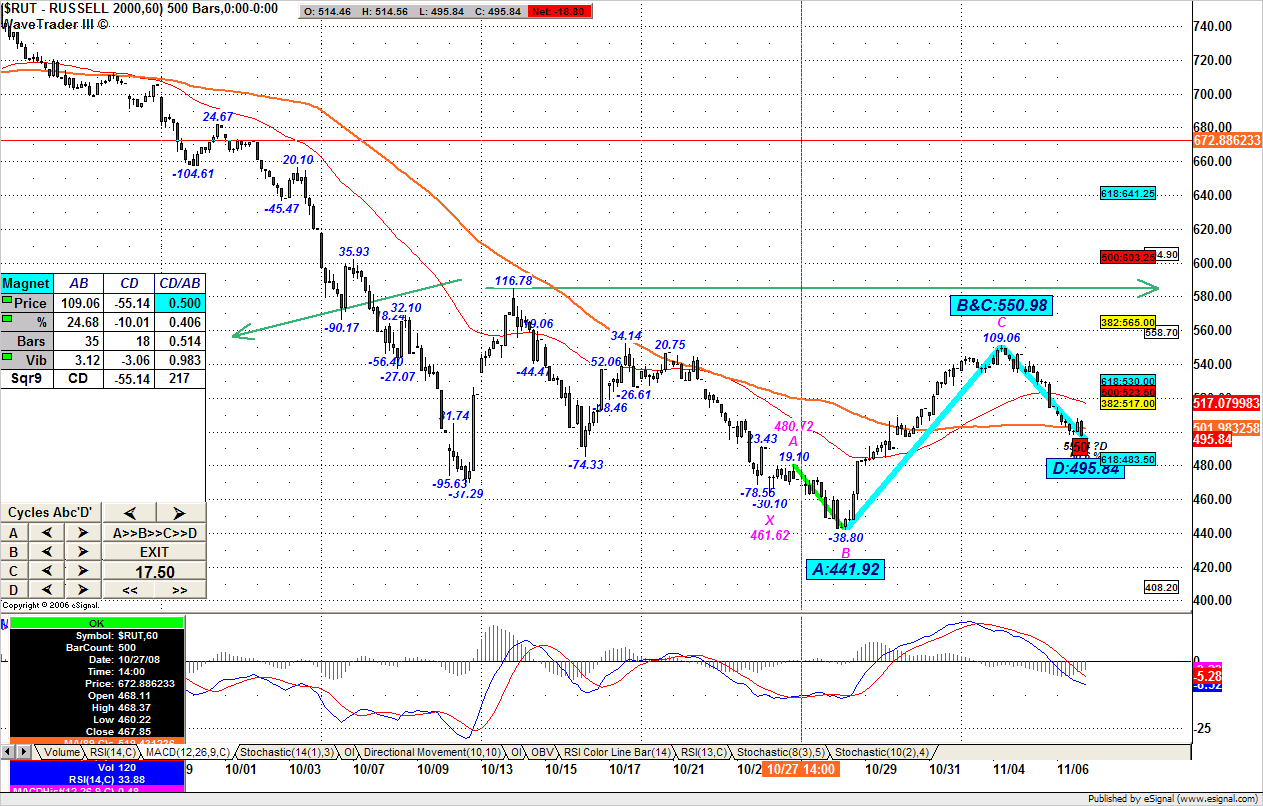Open the Stochastic(8(3),5) tab
The image size is (1263, 806).
point(780,752)
